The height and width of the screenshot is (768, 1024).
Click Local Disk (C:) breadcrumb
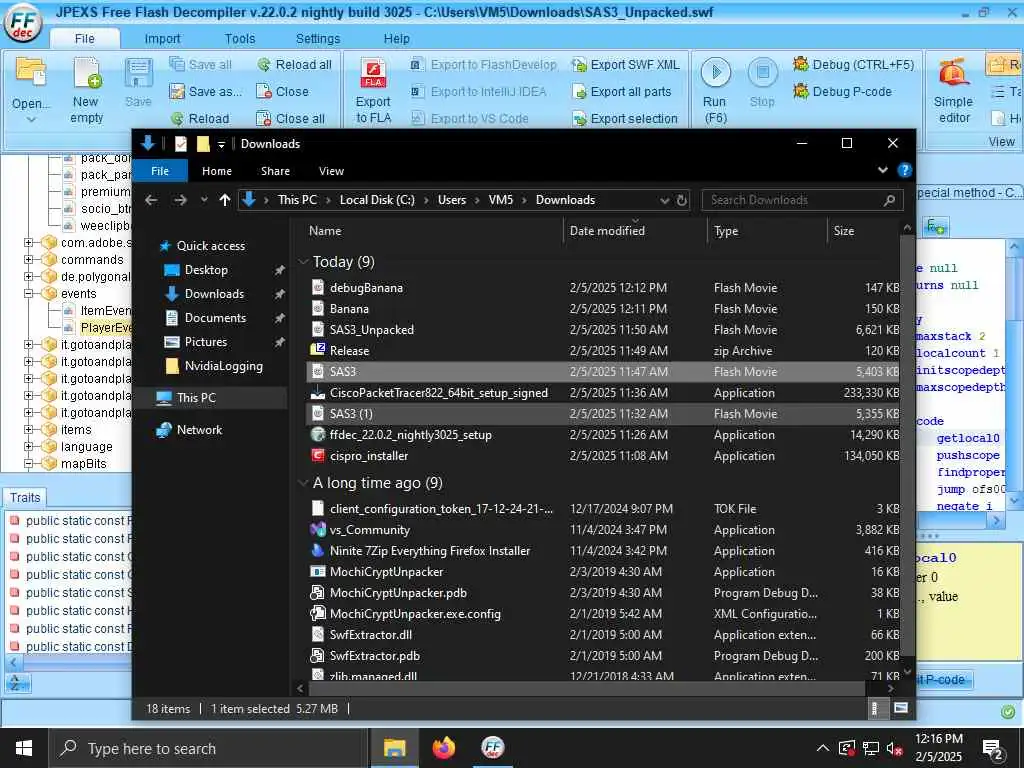click(x=377, y=200)
